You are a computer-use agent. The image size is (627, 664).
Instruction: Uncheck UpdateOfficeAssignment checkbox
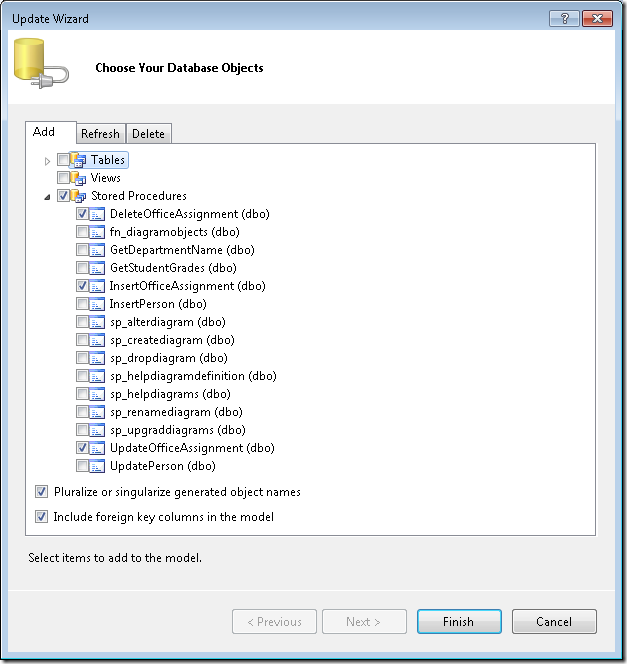[x=82, y=448]
